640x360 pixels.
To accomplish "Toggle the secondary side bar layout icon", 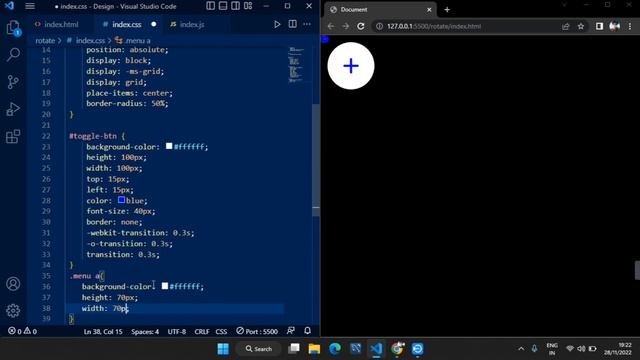I will (236, 6).
